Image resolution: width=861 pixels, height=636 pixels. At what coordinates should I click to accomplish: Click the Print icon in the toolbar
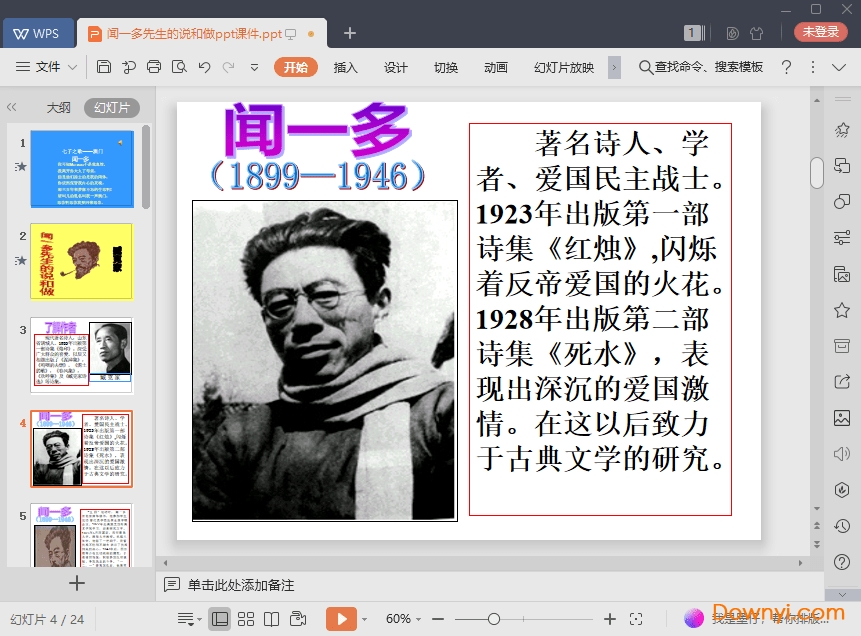(154, 67)
